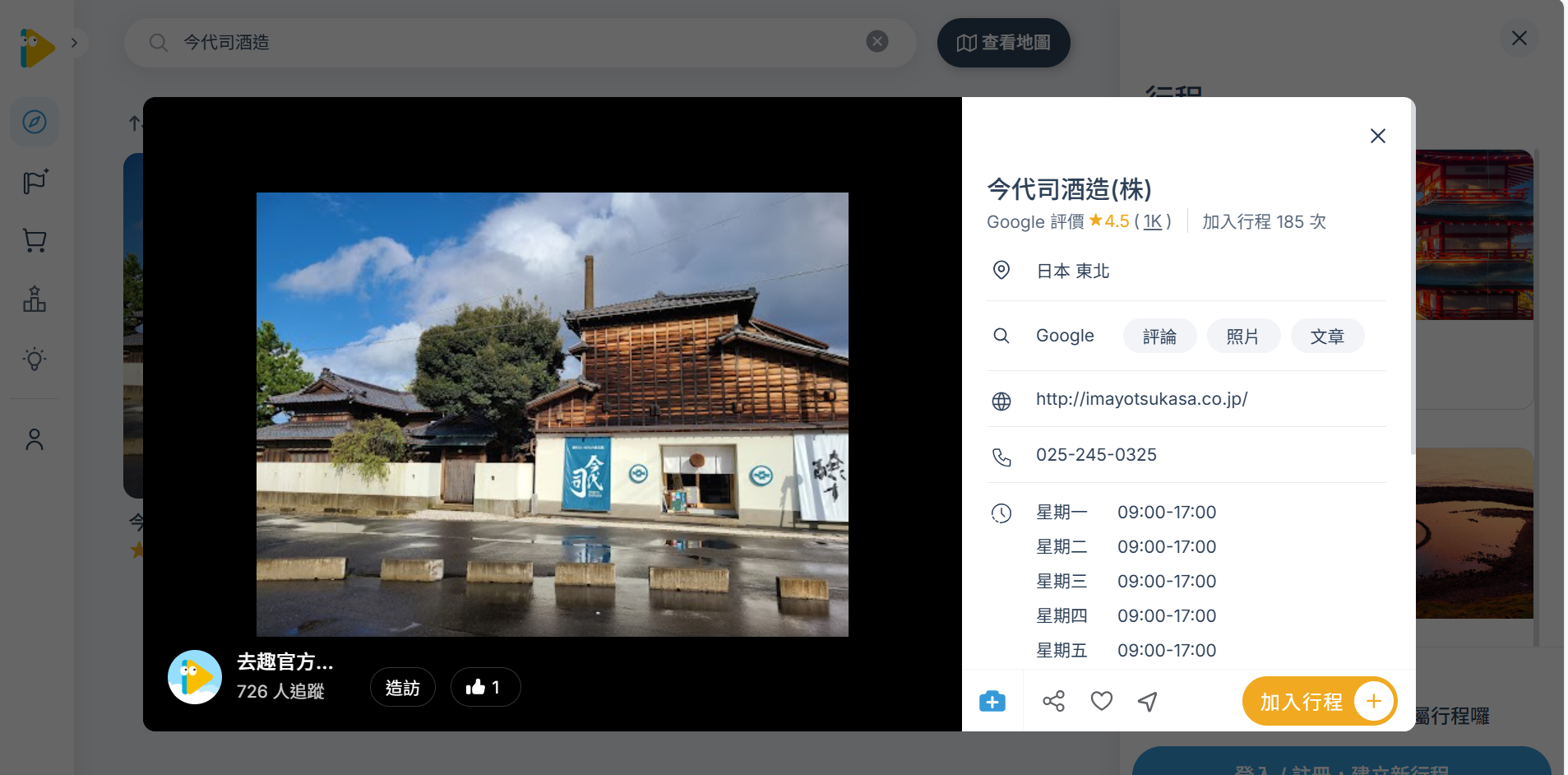Close the right itinerary panel
This screenshot has height=775, width=1568.
coord(1519,38)
